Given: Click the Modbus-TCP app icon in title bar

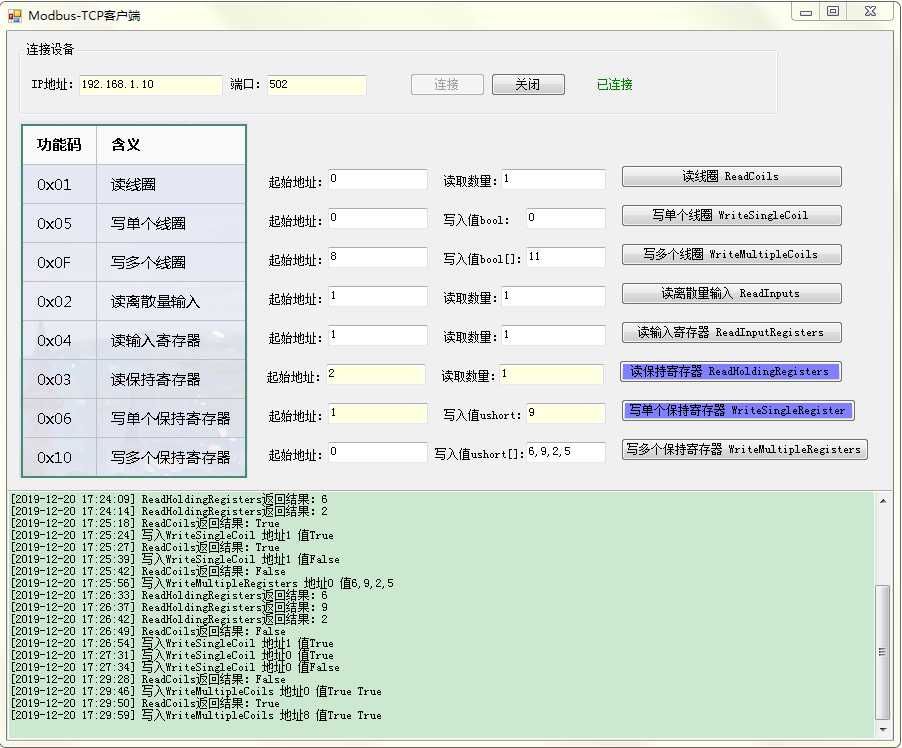Looking at the screenshot, I should point(14,16).
